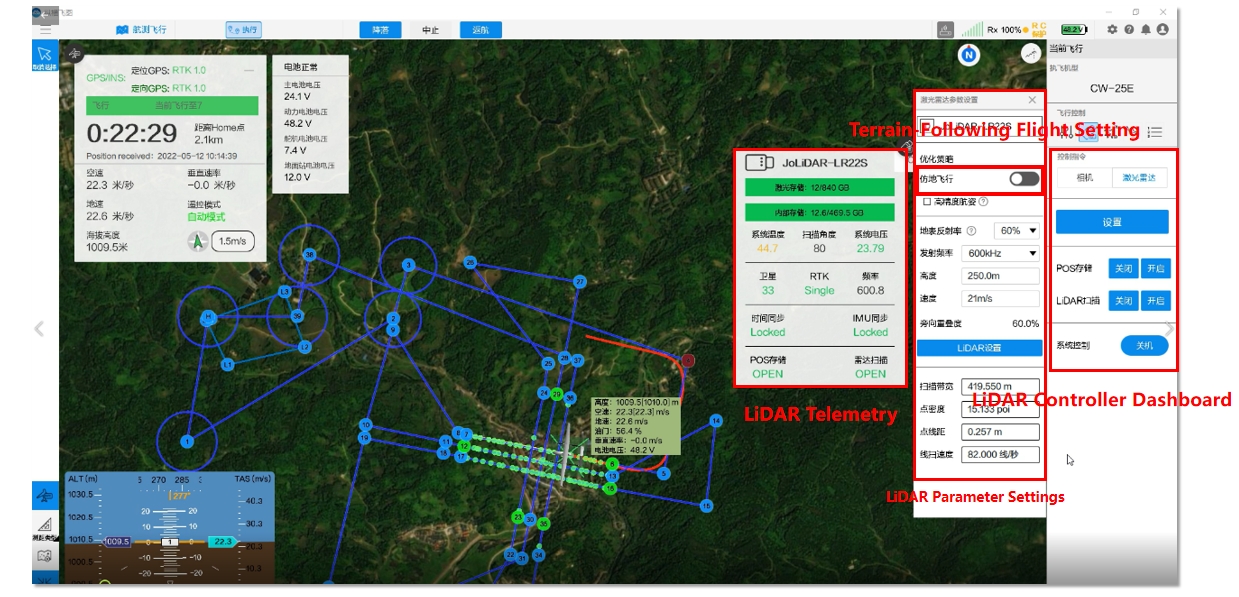Click the RC MP link status indicator

1039,30
